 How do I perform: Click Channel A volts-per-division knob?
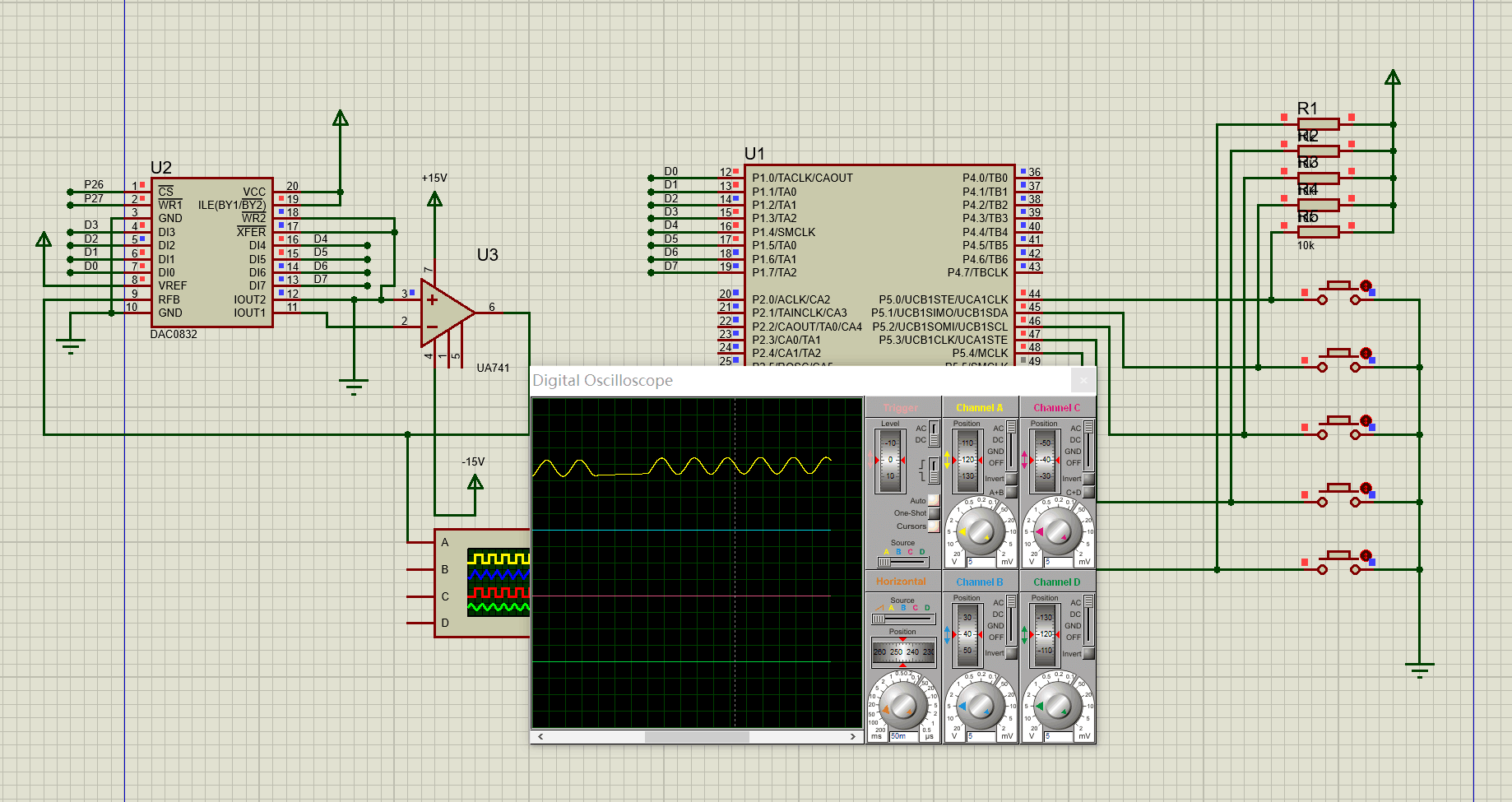pyautogui.click(x=981, y=531)
